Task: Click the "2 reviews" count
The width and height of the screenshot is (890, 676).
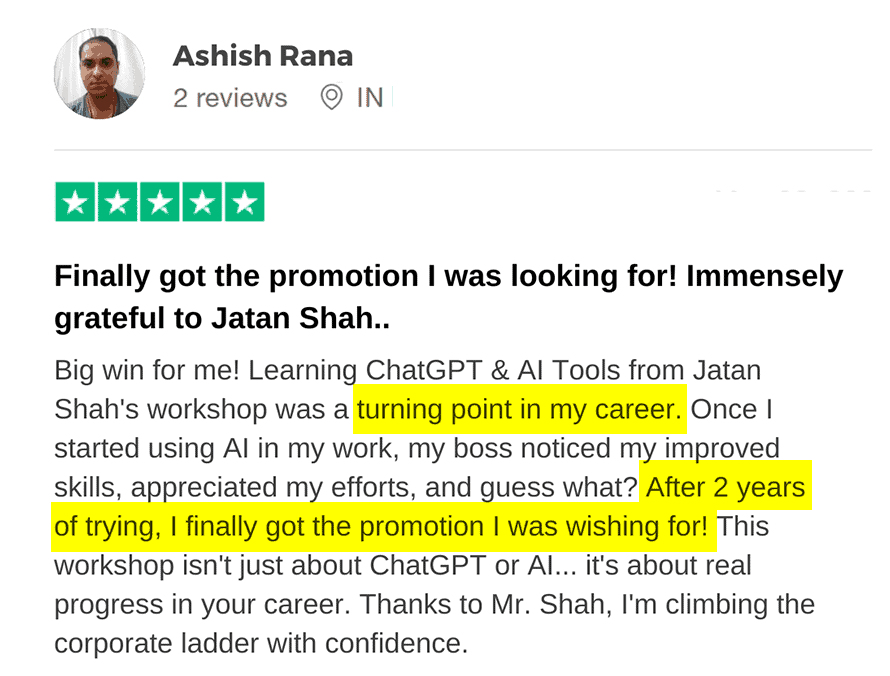Action: pyautogui.click(x=230, y=98)
